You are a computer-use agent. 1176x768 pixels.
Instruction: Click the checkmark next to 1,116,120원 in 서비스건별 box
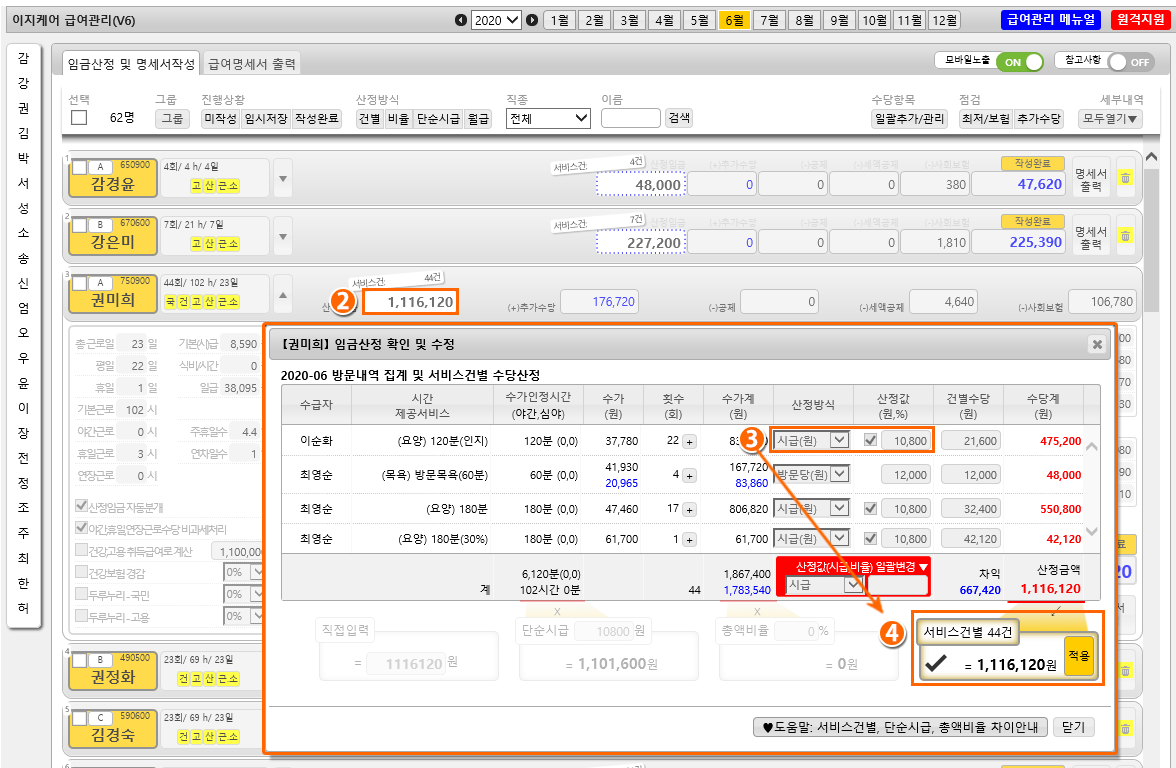coord(937,663)
